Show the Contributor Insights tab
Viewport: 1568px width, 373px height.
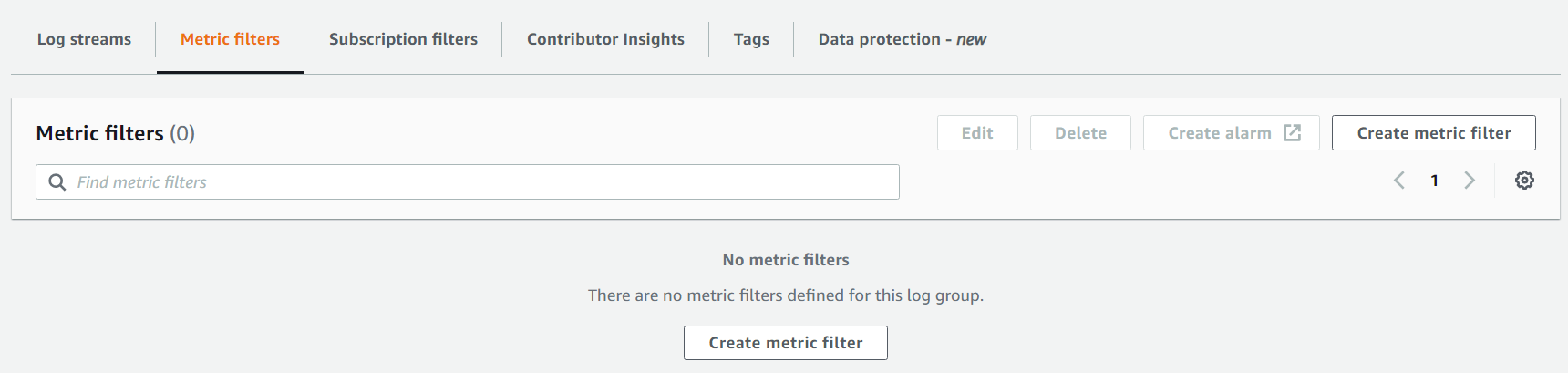pyautogui.click(x=605, y=39)
